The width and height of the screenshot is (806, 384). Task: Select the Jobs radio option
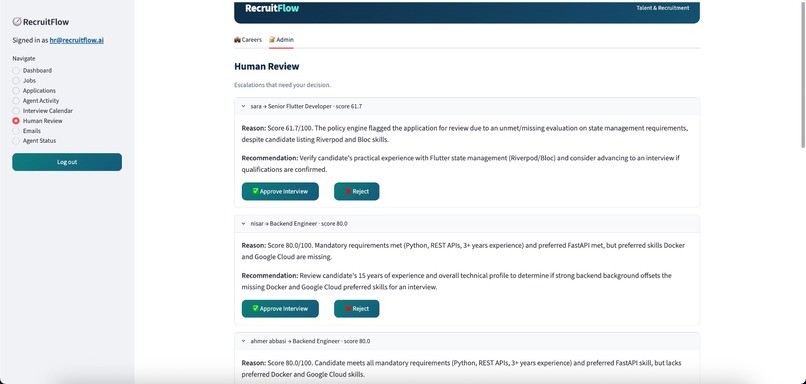coord(24,81)
